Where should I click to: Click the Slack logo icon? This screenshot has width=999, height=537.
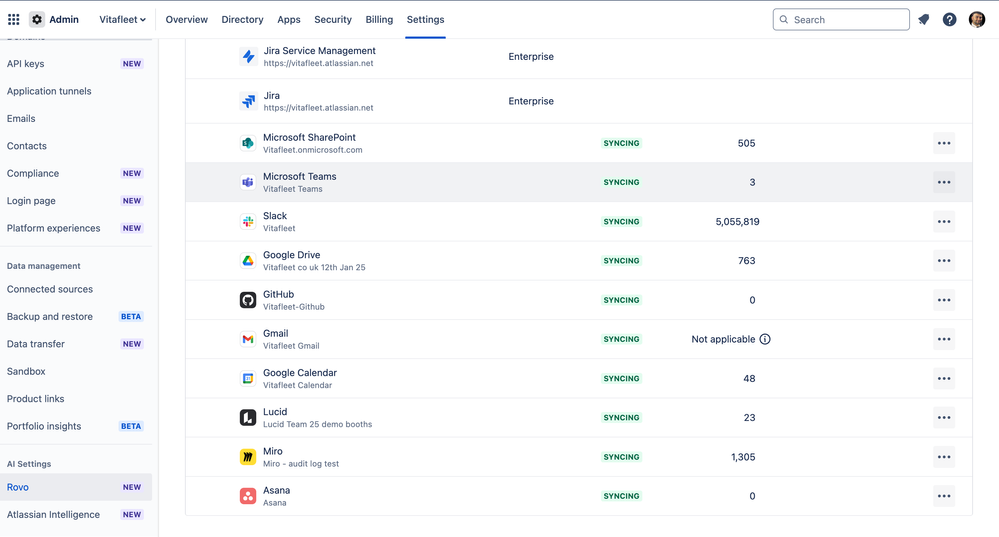point(248,222)
